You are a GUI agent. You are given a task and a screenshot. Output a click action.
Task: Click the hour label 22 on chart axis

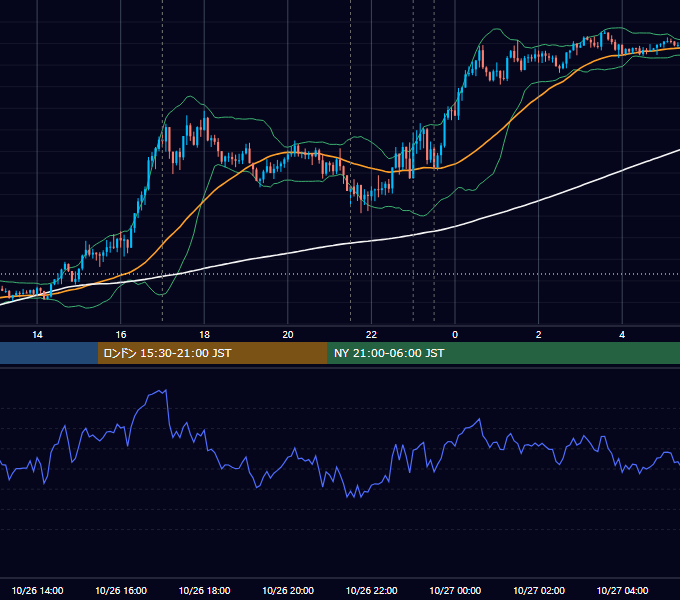pos(371,335)
